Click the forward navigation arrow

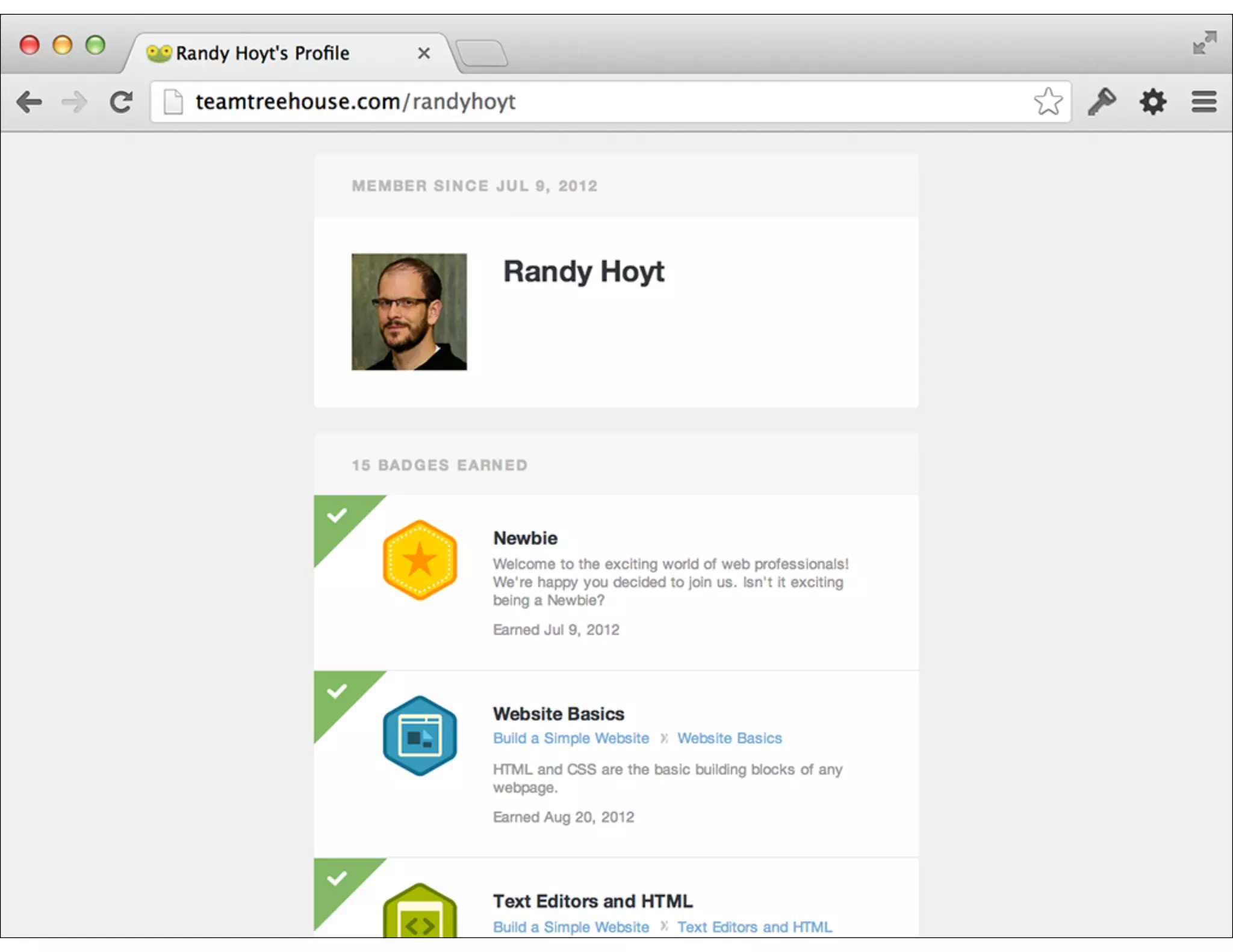(75, 102)
